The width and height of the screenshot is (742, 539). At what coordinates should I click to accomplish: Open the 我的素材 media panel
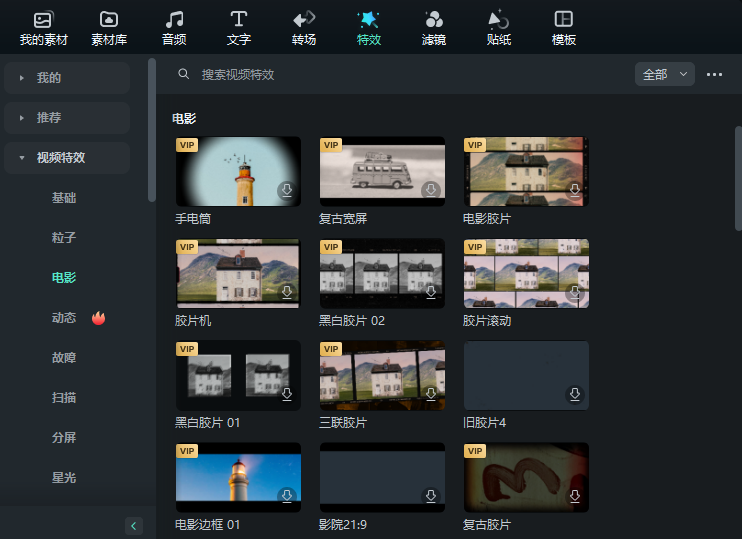(42, 28)
